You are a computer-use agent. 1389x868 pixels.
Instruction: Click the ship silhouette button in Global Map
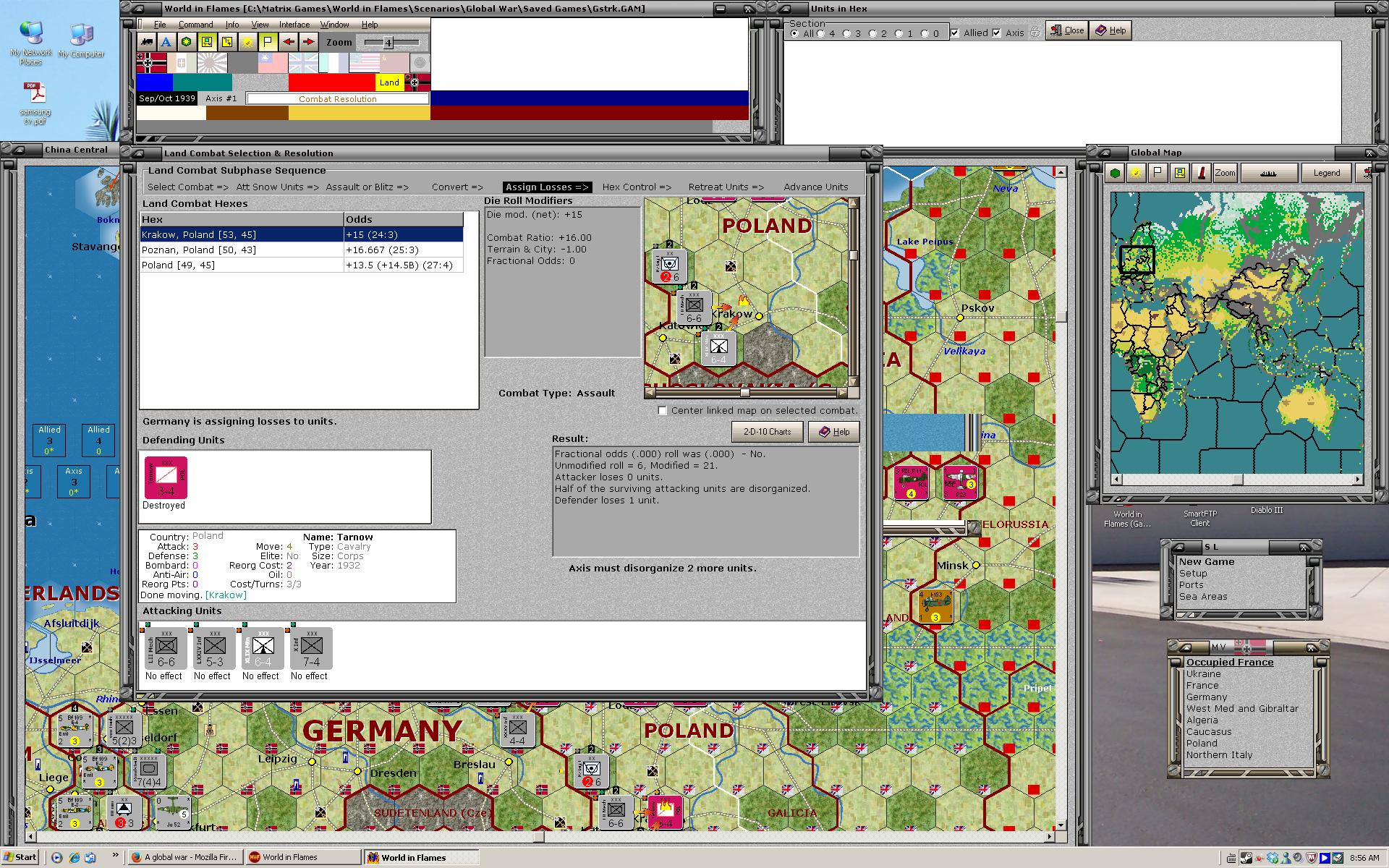1269,173
